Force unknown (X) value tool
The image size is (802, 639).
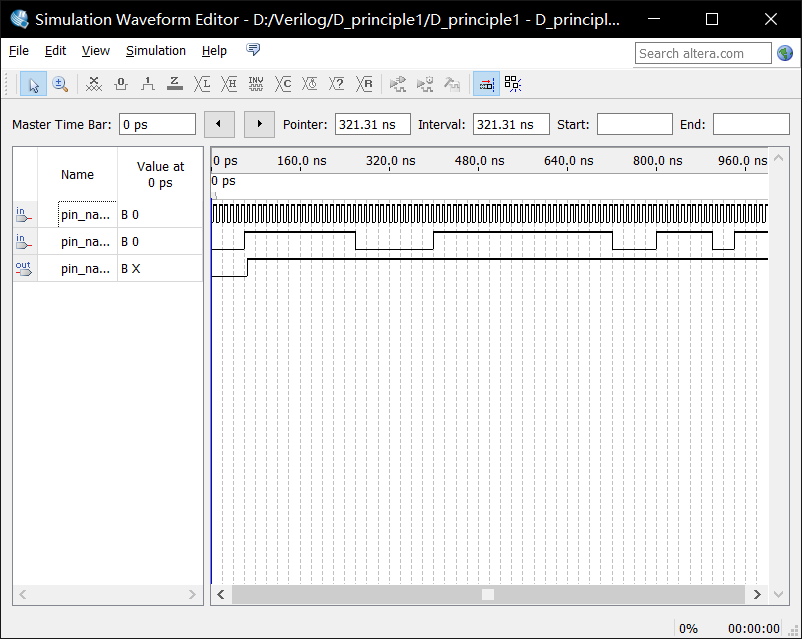tap(94, 84)
